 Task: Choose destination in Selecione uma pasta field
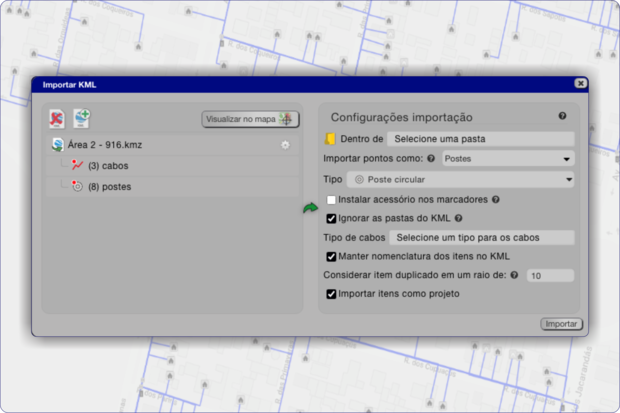point(480,139)
